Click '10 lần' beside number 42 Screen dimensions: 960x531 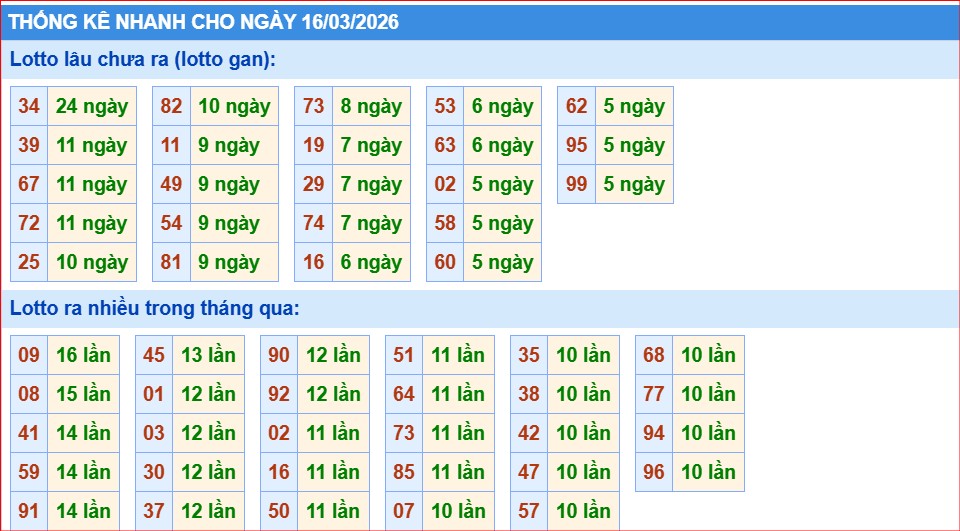pos(583,433)
